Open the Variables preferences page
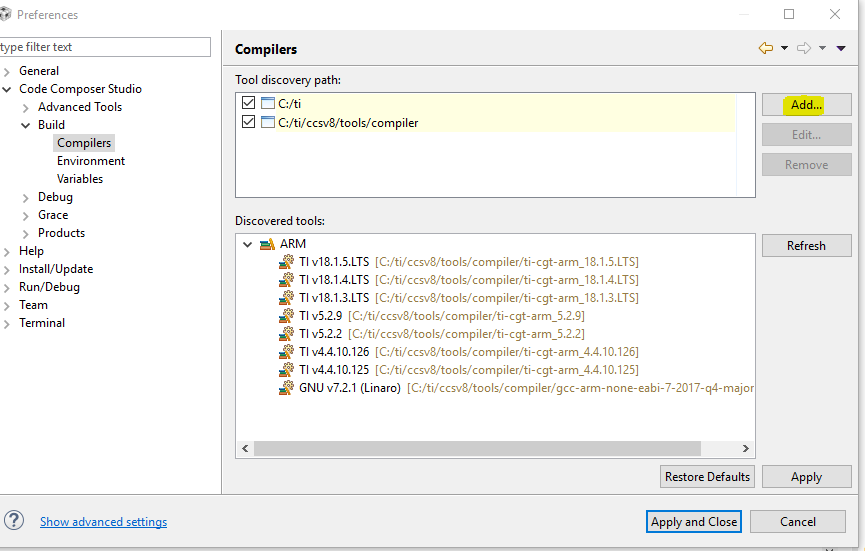Viewport: 865px width, 551px height. (80, 179)
